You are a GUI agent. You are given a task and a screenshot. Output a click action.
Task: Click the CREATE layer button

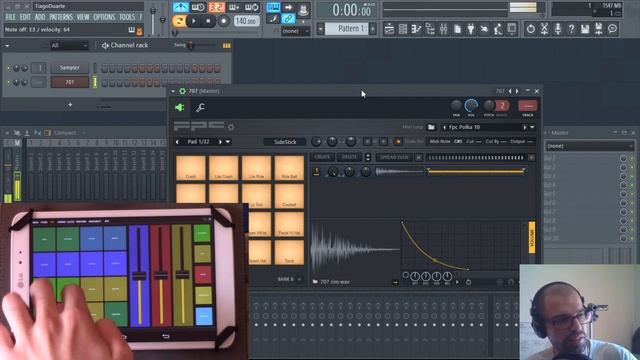[322, 157]
